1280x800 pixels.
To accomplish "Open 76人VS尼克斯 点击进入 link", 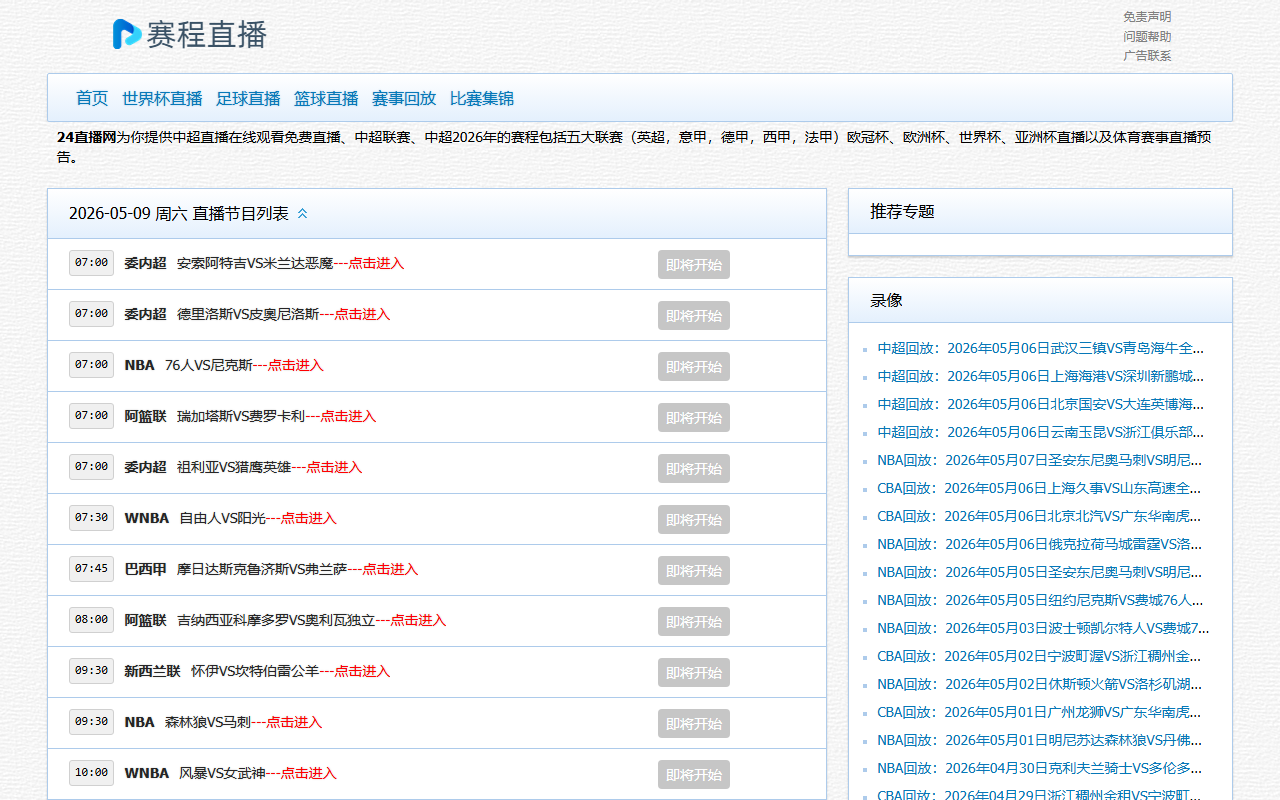I will pyautogui.click(x=296, y=365).
